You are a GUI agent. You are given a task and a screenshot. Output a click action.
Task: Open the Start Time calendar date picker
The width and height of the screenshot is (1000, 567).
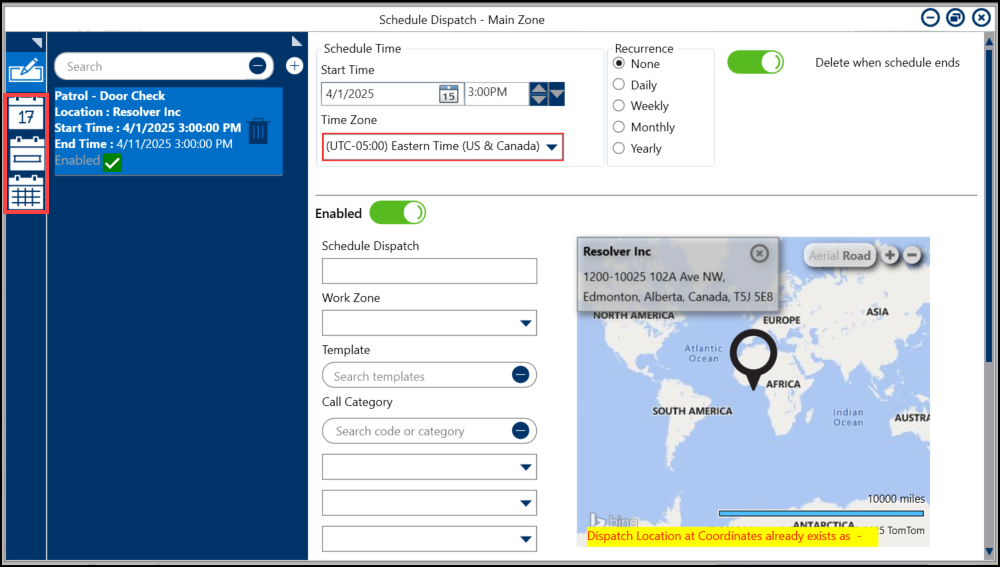click(448, 94)
